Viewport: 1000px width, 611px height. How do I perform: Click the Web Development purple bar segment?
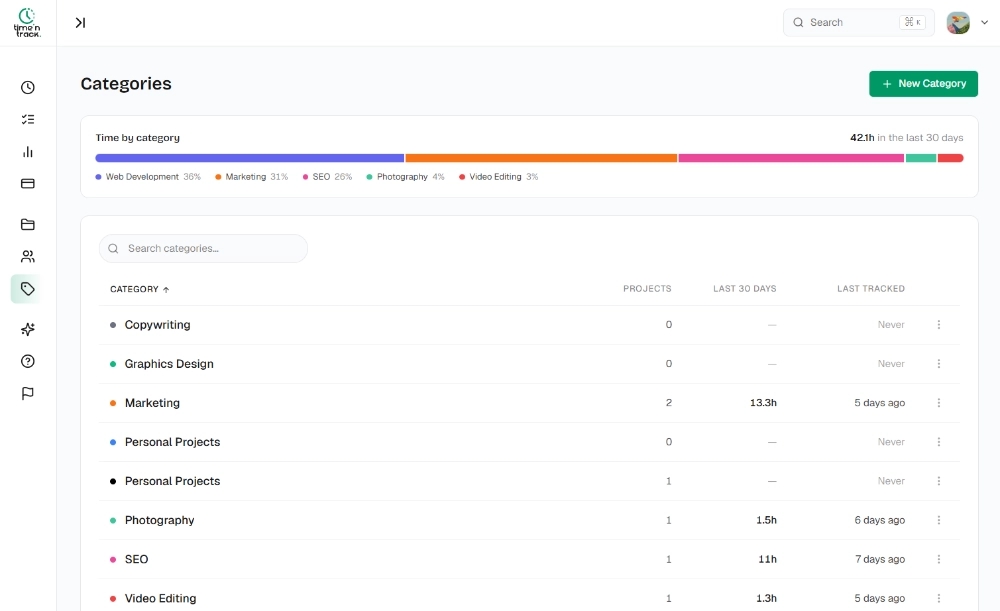point(249,158)
